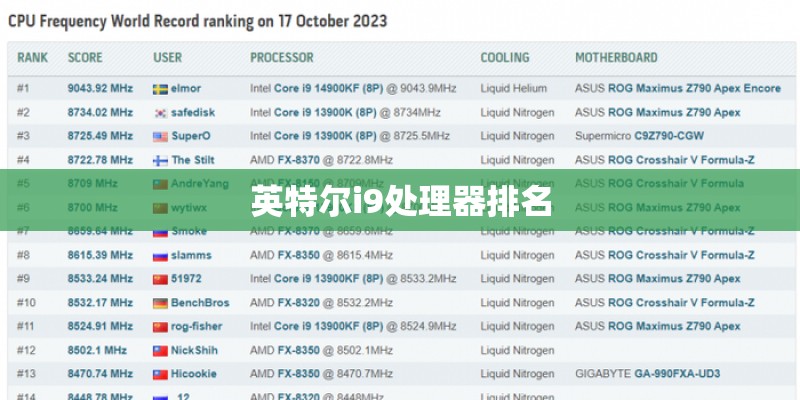The width and height of the screenshot is (800, 400).
Task: Open user profile SuperO
Action: (x=190, y=136)
